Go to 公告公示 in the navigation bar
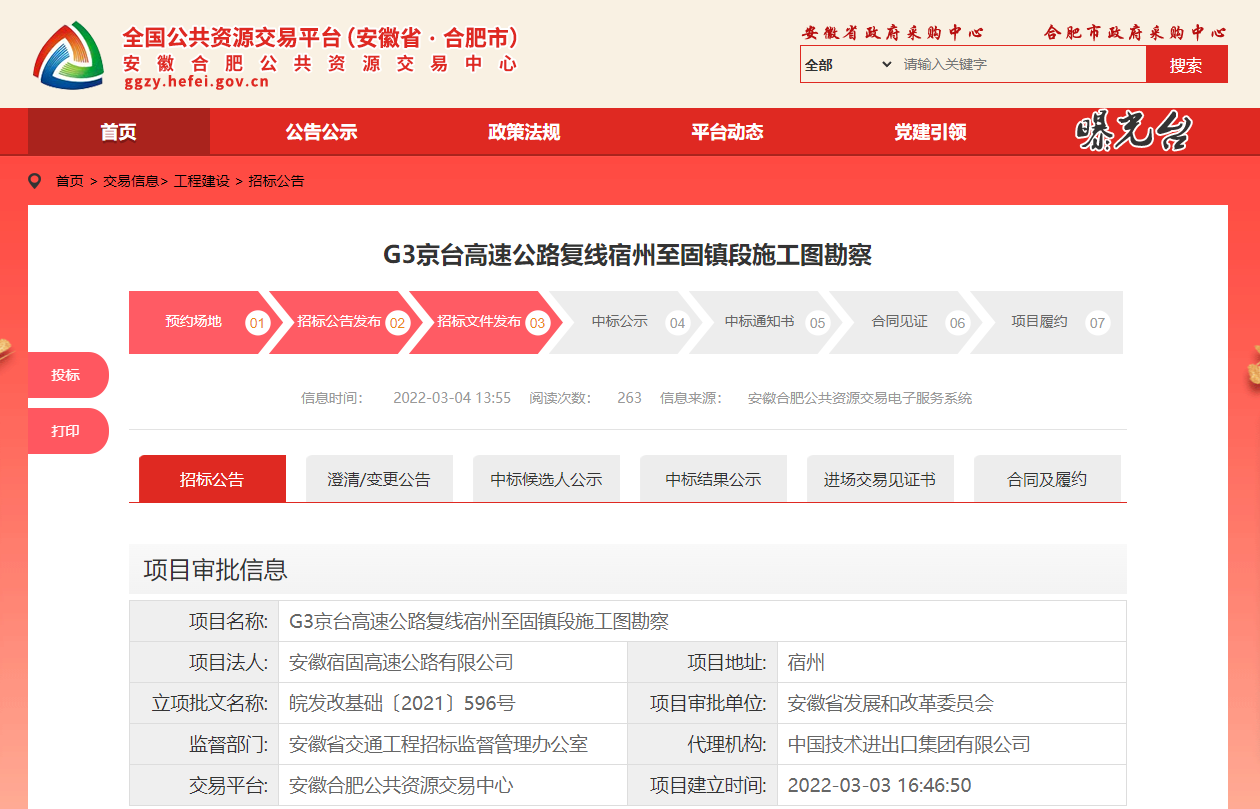 point(321,132)
